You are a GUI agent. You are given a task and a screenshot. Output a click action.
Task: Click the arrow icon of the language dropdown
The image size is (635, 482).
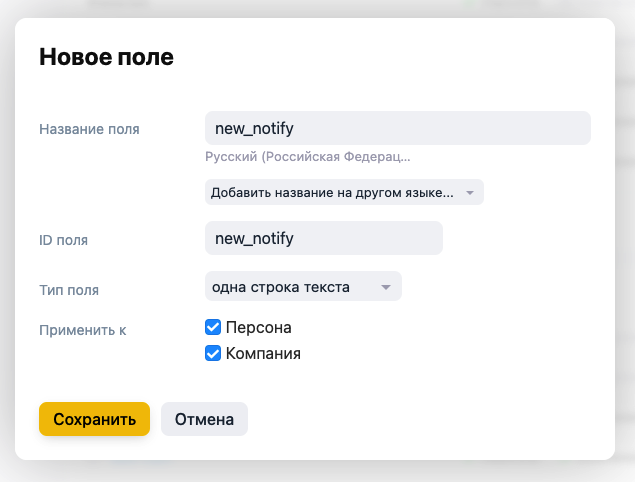pyautogui.click(x=470, y=193)
